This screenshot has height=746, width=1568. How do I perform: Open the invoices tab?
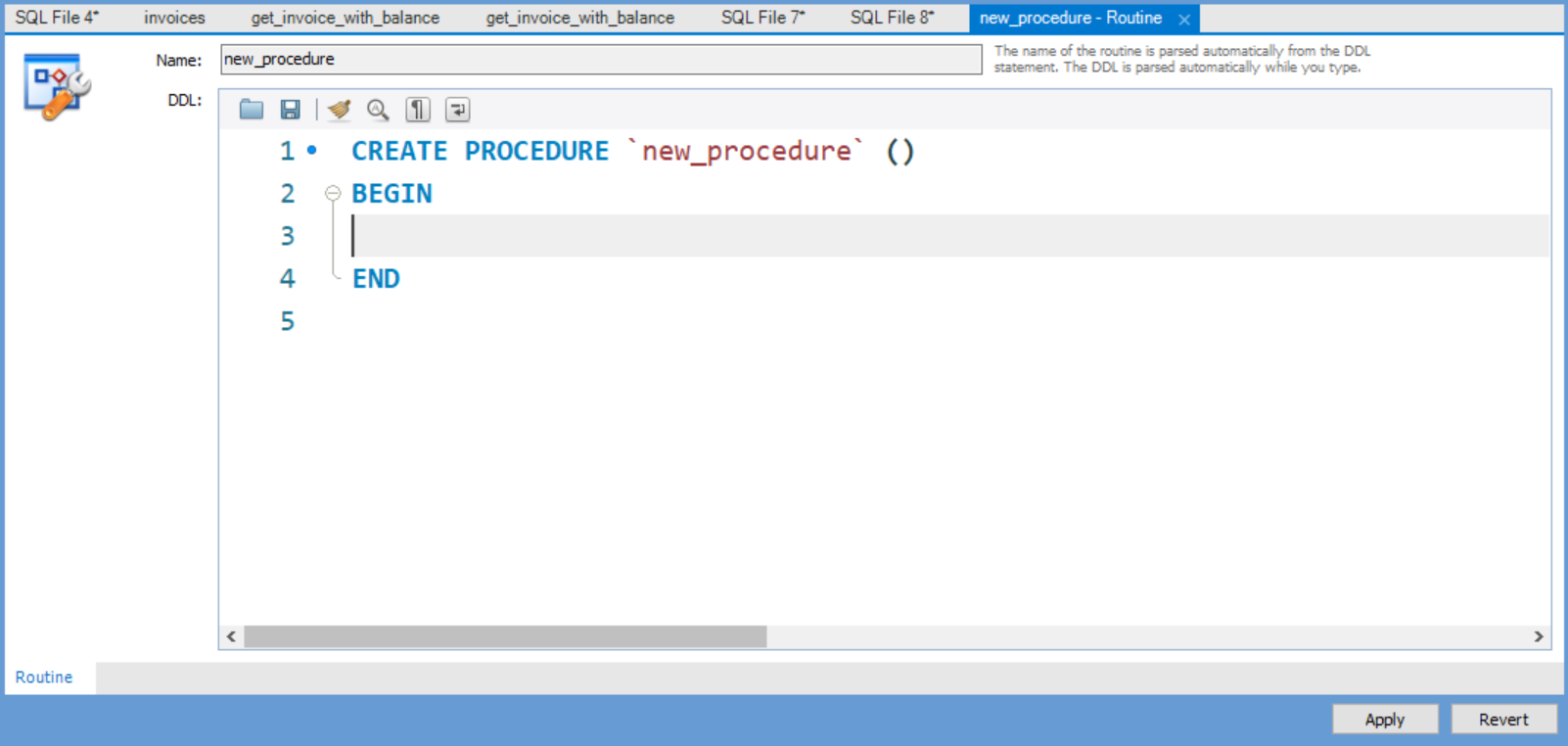[x=174, y=18]
